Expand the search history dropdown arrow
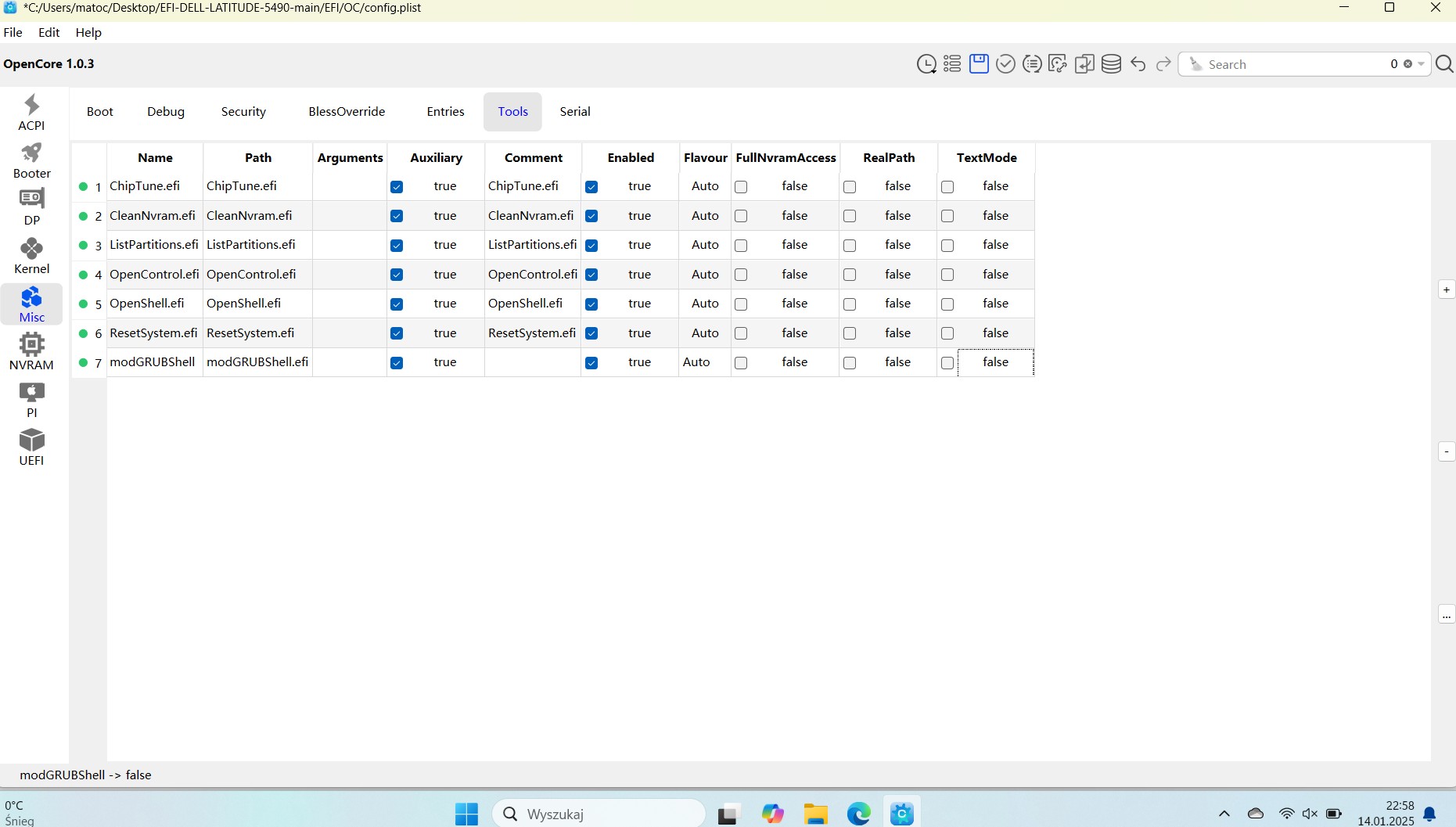Screen dimensions: 1456x827 point(1421,64)
